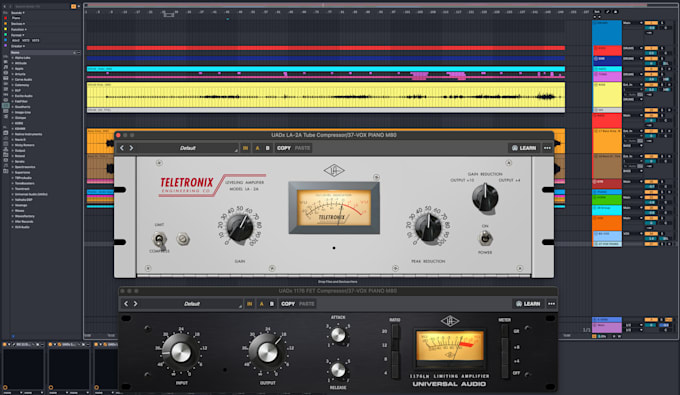Click COPY in the LA-2A toolbar
The height and width of the screenshot is (395, 680).
pyautogui.click(x=284, y=148)
